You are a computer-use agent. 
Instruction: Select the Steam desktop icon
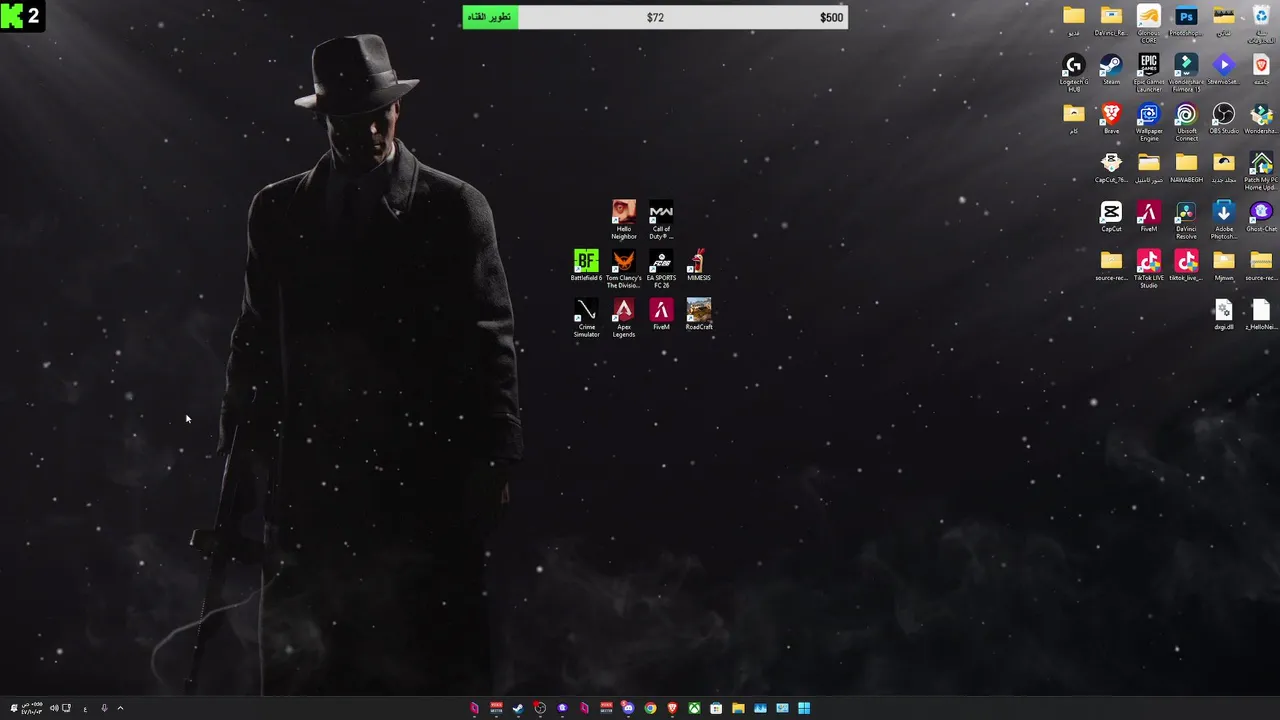[x=1111, y=70]
